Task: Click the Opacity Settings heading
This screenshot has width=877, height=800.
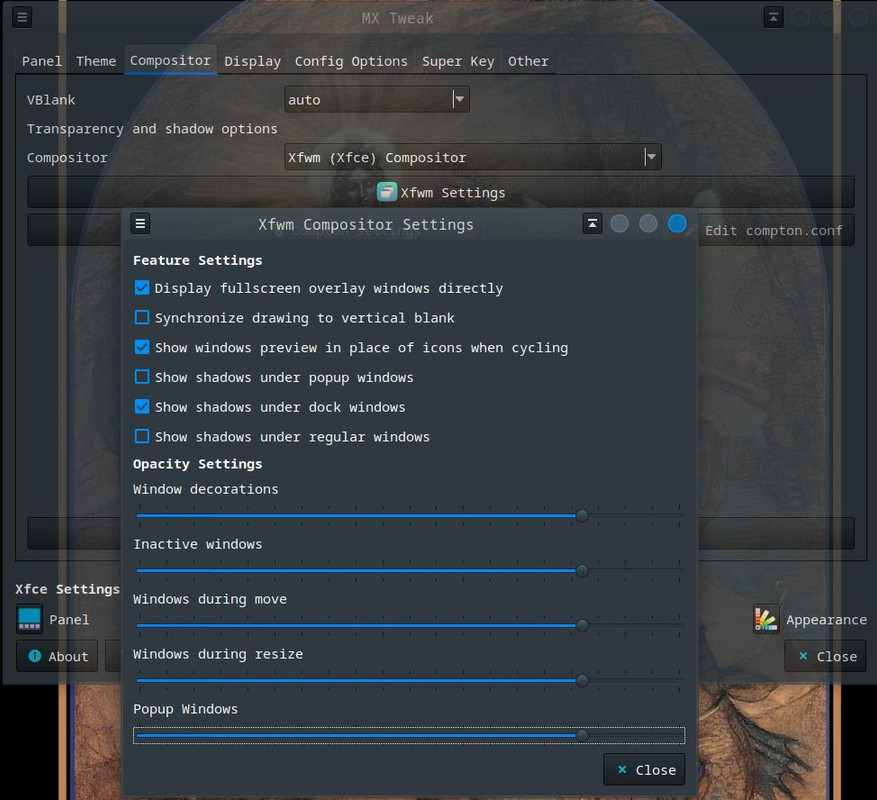Action: [197, 464]
